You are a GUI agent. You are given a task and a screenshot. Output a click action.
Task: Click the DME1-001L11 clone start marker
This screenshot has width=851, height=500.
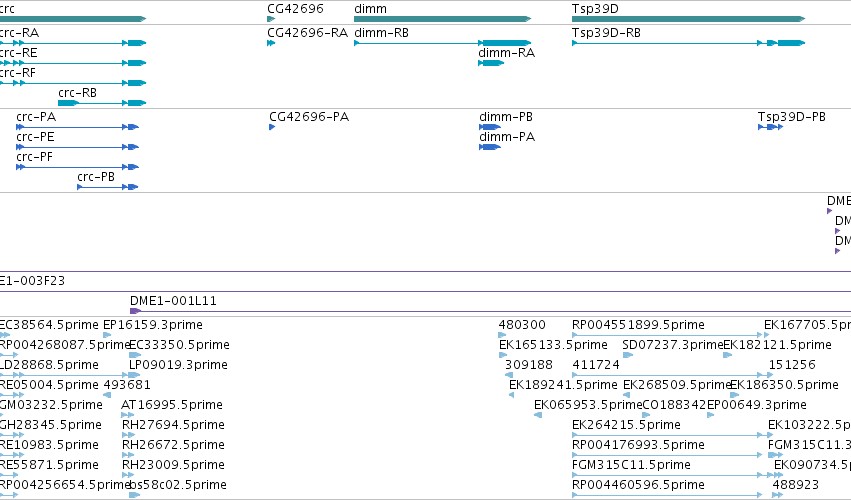click(135, 311)
